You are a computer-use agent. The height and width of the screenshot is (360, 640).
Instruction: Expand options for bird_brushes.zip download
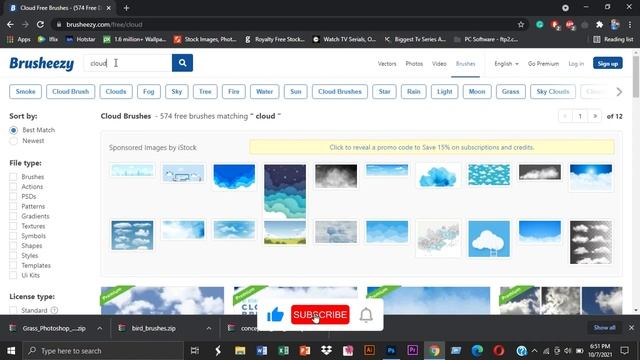coord(209,328)
